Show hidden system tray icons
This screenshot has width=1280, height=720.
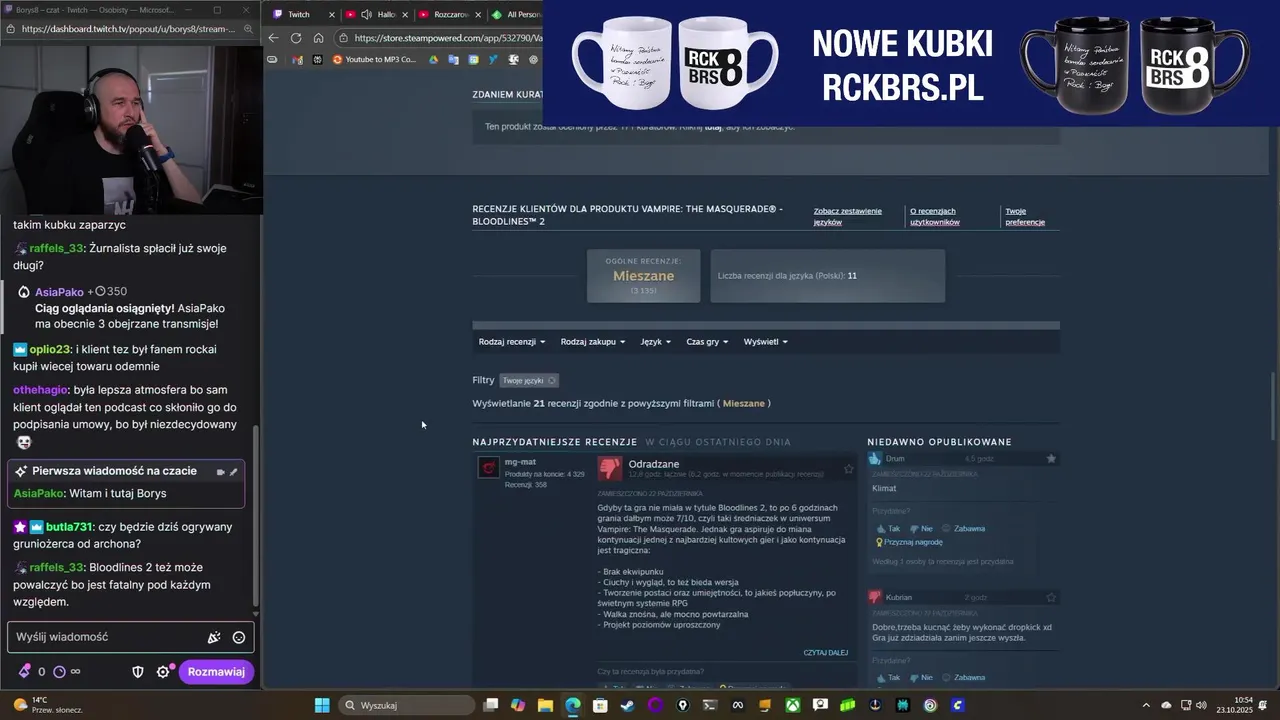1146,705
